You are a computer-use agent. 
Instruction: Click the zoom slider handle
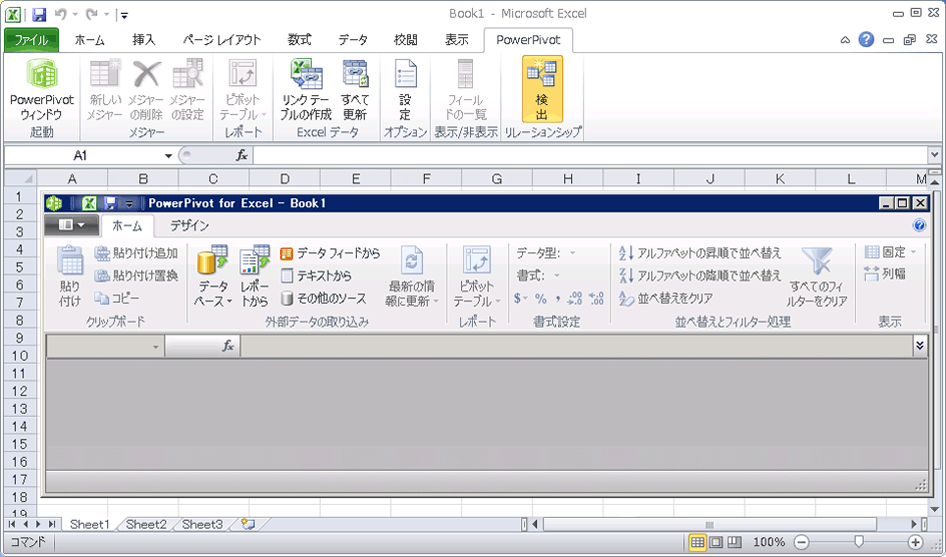(858, 542)
